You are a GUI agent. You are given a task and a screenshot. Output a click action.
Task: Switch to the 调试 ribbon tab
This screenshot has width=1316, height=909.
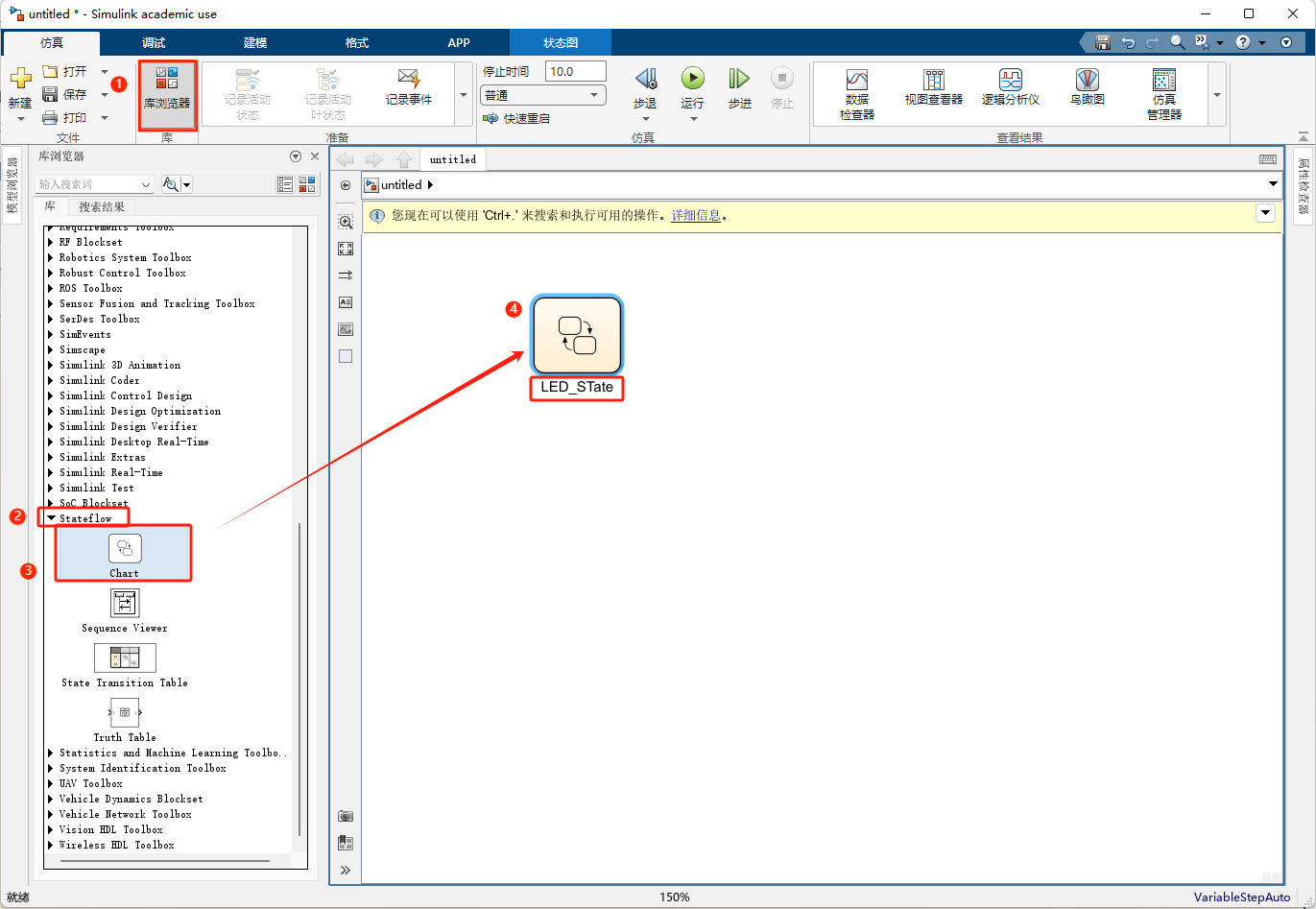154,43
